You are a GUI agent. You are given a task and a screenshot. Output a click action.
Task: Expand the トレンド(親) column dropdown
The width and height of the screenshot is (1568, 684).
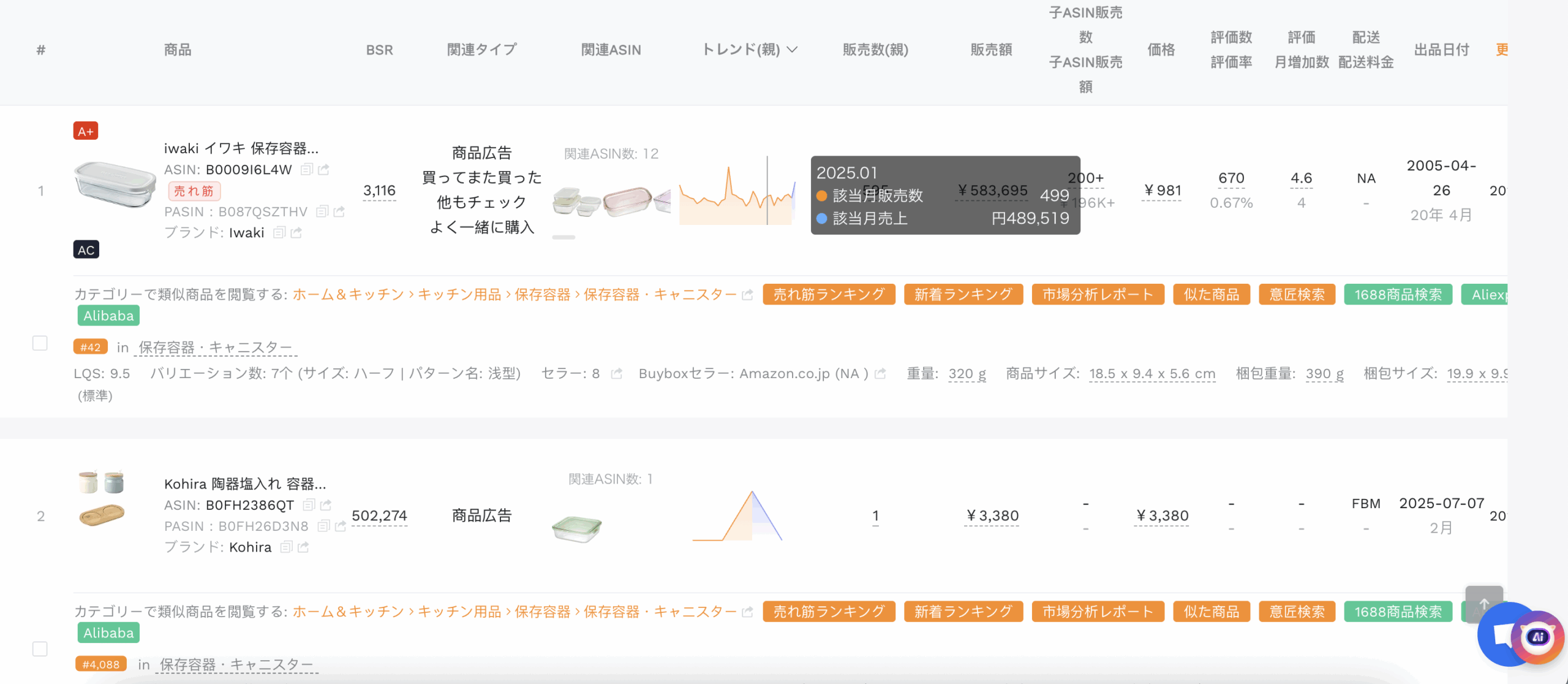coord(792,50)
